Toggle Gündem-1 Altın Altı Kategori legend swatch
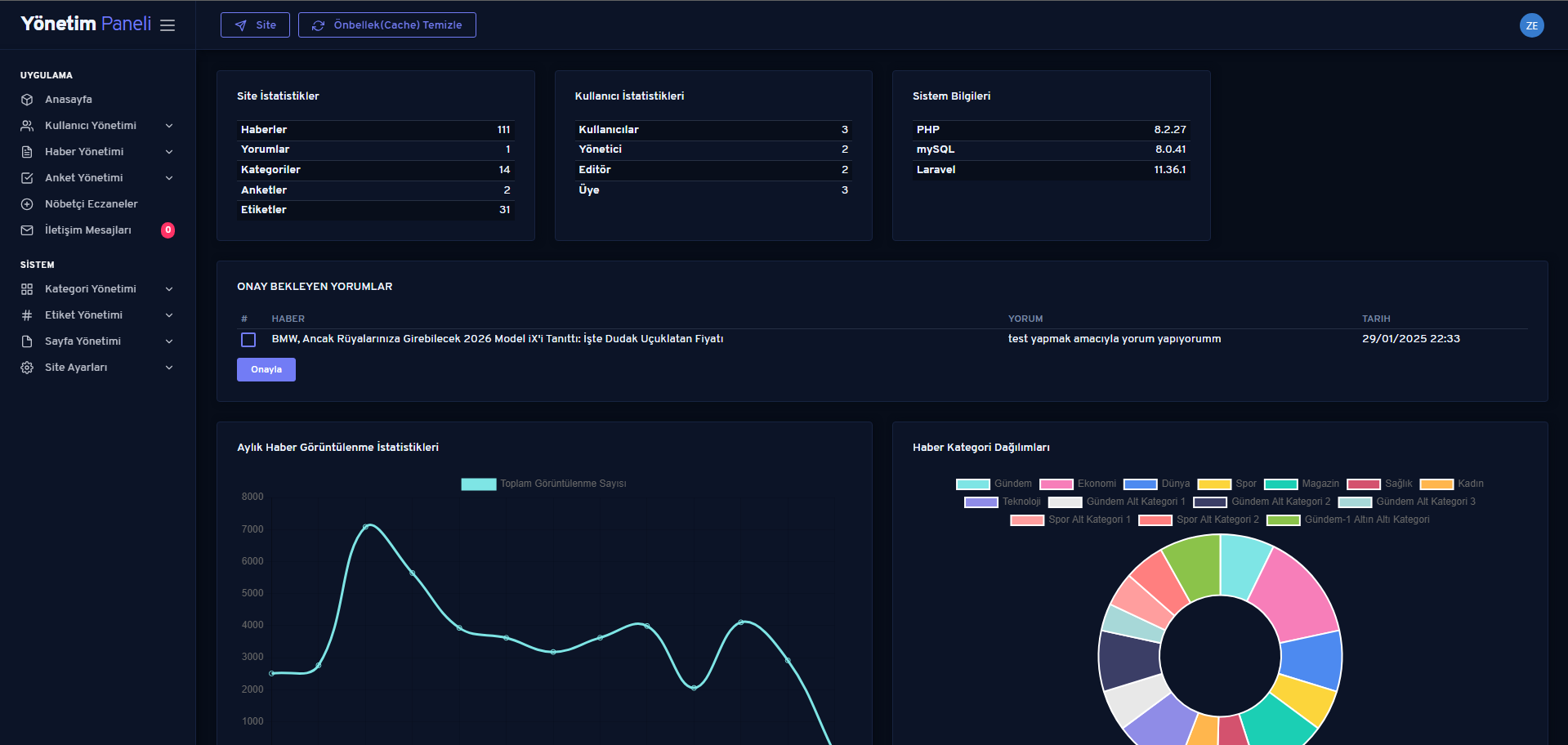The width and height of the screenshot is (1568, 745). coord(1283,520)
